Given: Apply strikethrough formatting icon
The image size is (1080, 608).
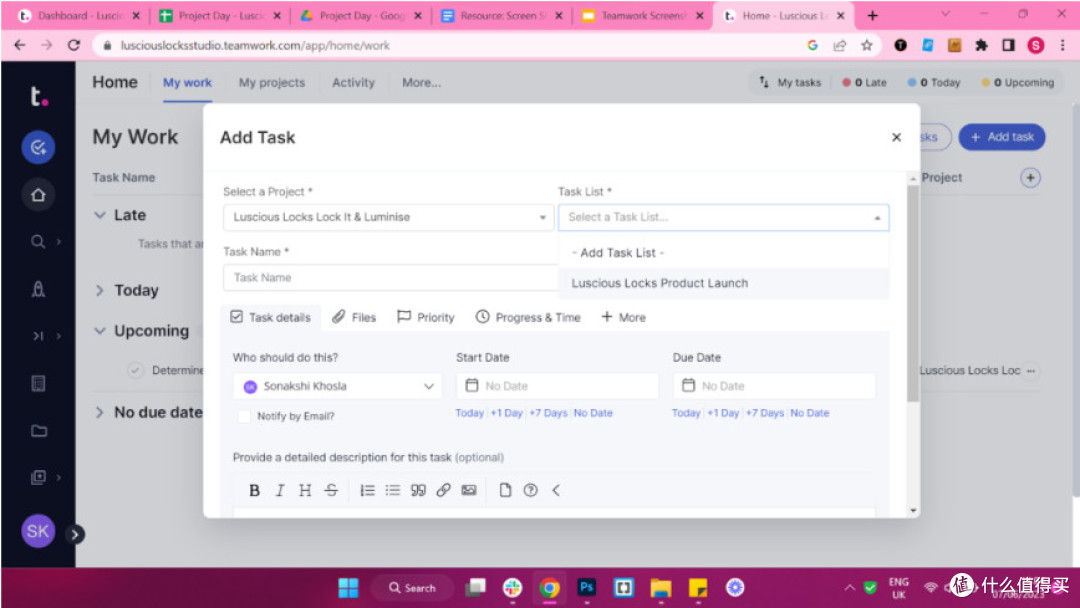Looking at the screenshot, I should click(x=331, y=490).
